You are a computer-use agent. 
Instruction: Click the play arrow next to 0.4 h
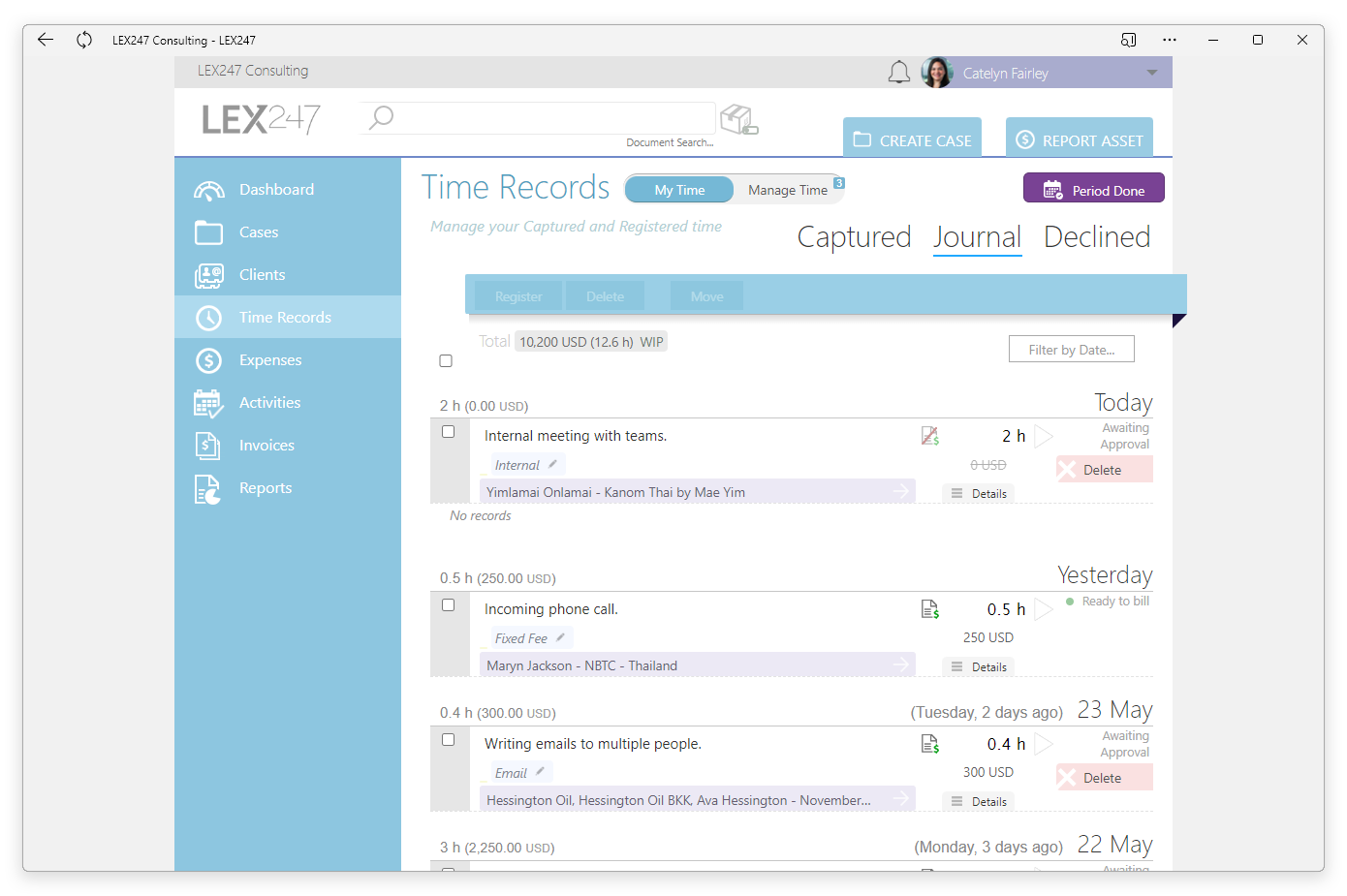[1044, 744]
